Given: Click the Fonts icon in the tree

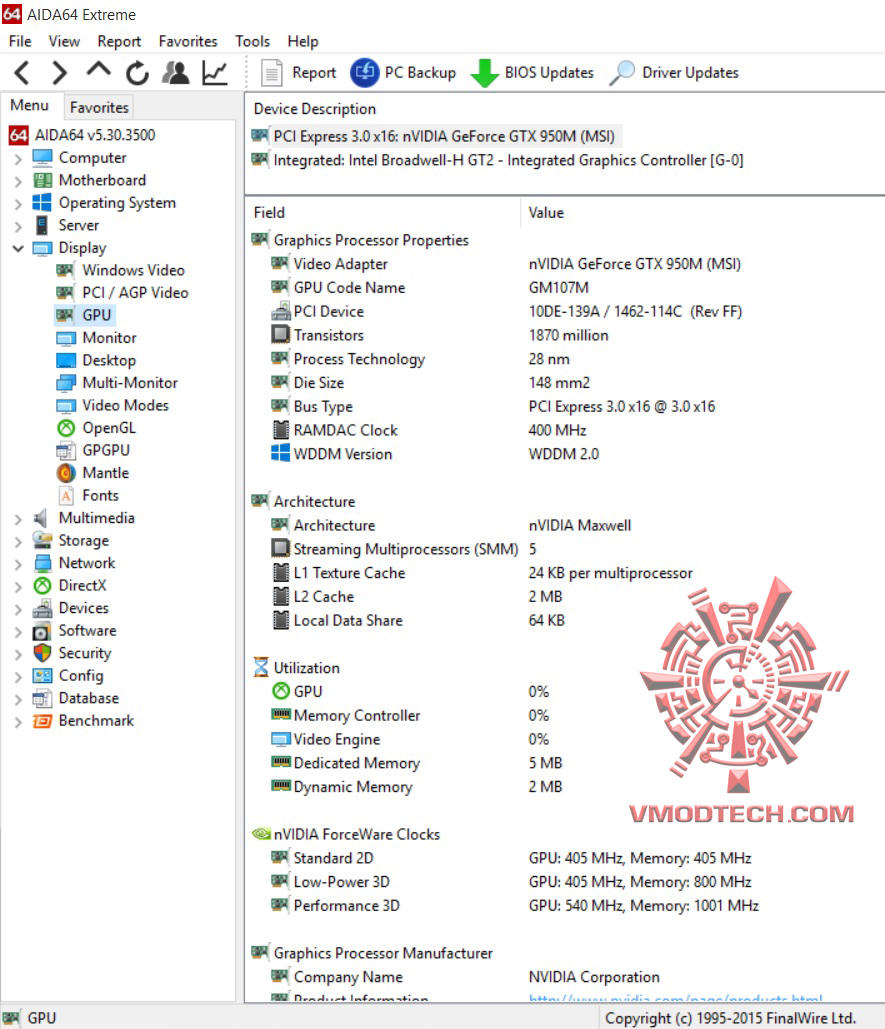Looking at the screenshot, I should click(66, 495).
